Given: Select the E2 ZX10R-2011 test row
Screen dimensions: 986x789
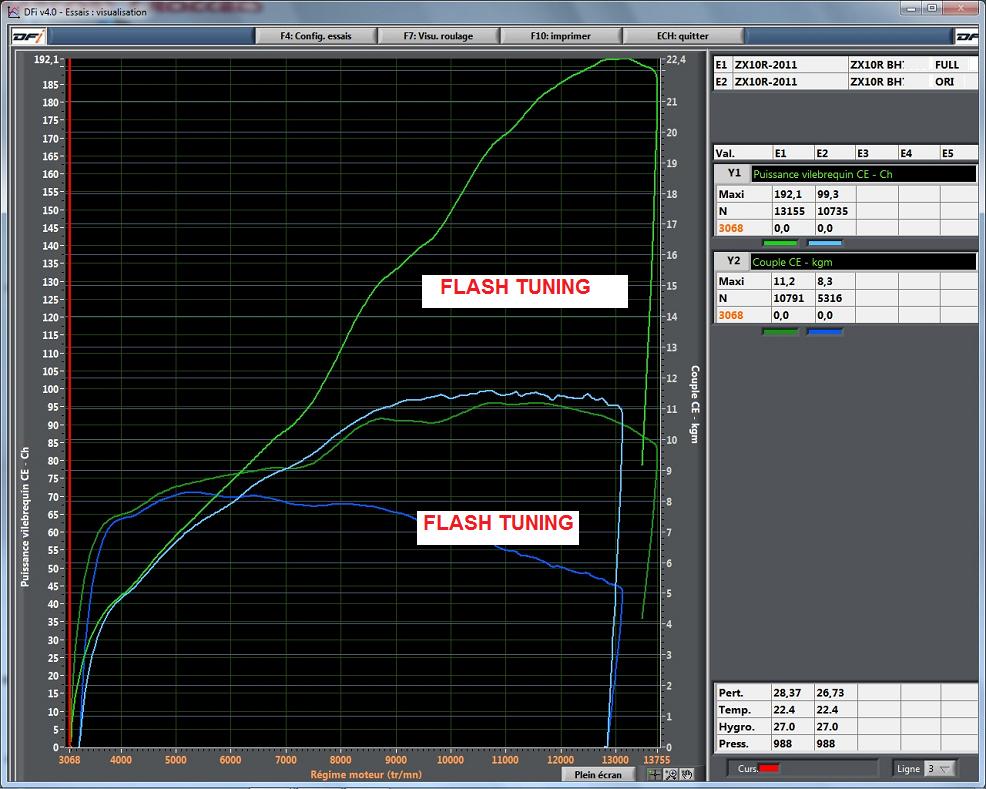Looking at the screenshot, I should (x=778, y=81).
